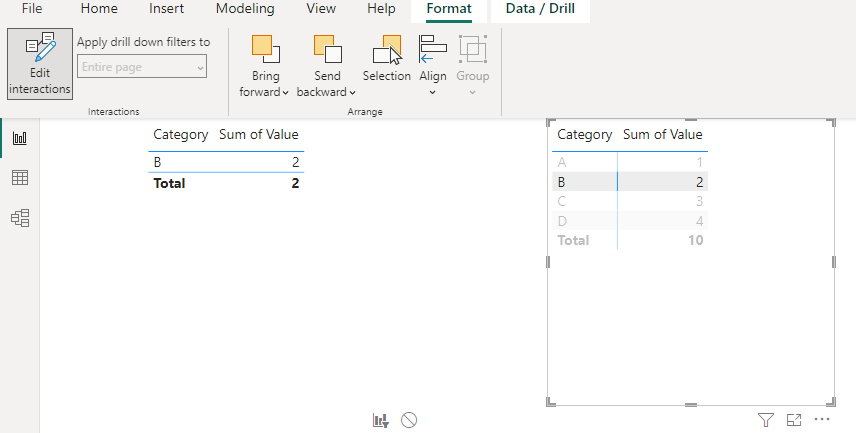Image resolution: width=856 pixels, height=433 pixels.
Task: Switch to the Insert tab
Action: (x=167, y=9)
